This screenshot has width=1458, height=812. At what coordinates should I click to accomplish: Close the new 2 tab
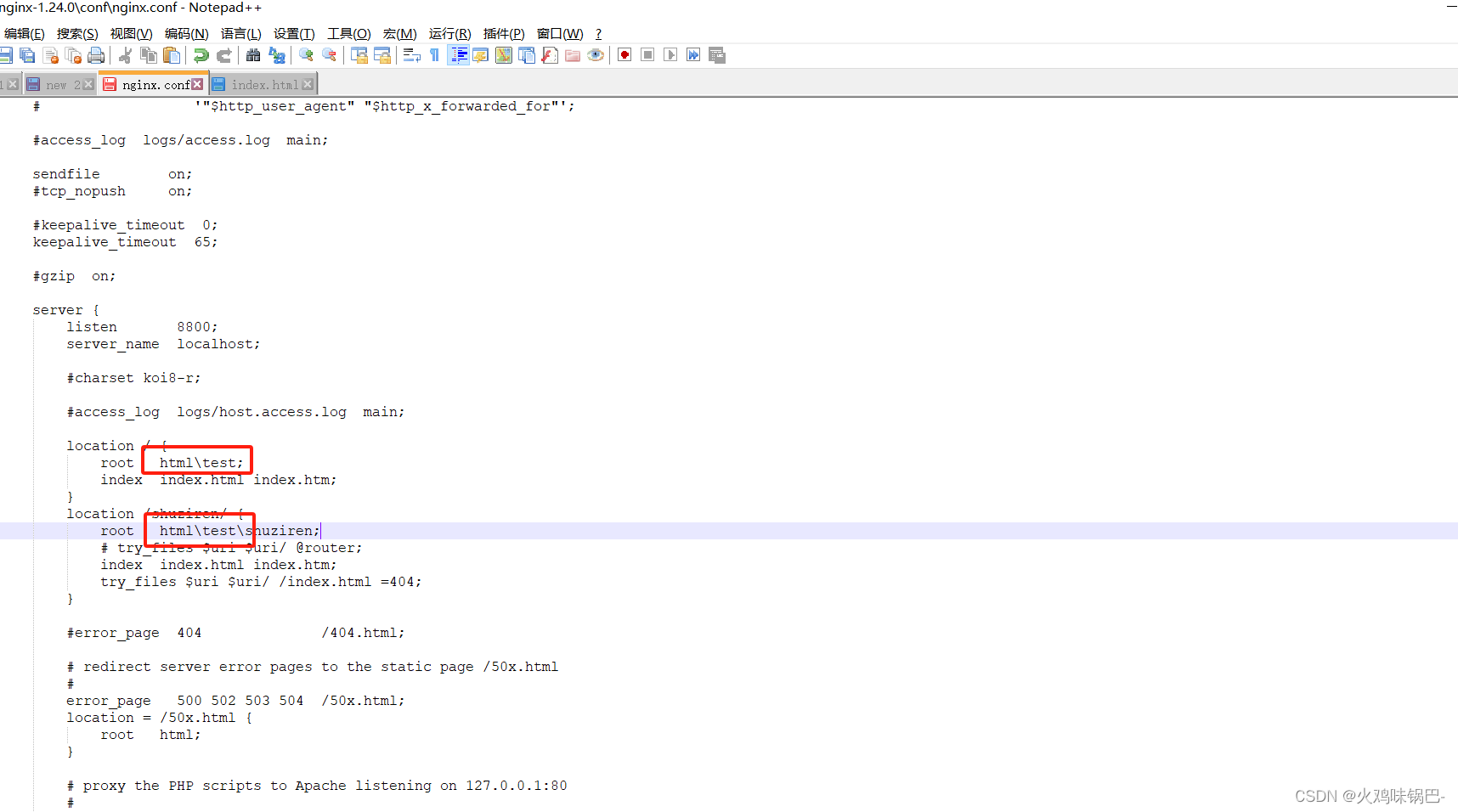88,84
